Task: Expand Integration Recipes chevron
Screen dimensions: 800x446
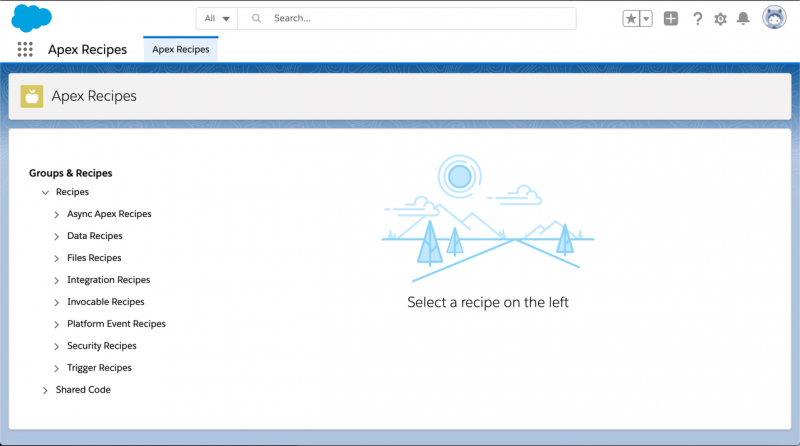Action: (57, 280)
